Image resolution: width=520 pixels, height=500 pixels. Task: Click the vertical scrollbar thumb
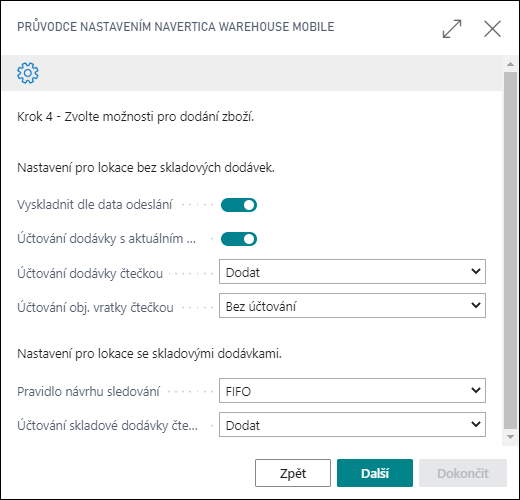click(x=510, y=250)
